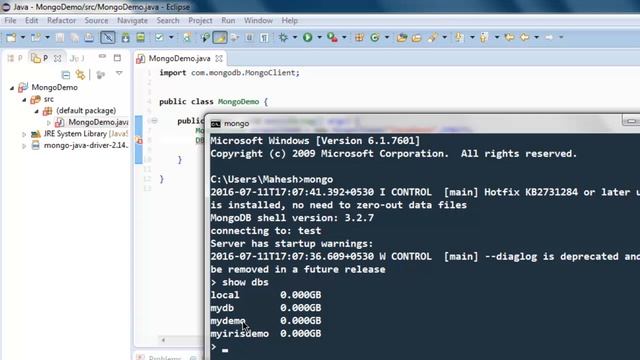Collapse the MongoDemo project node
The width and height of the screenshot is (640, 360).
point(12,88)
